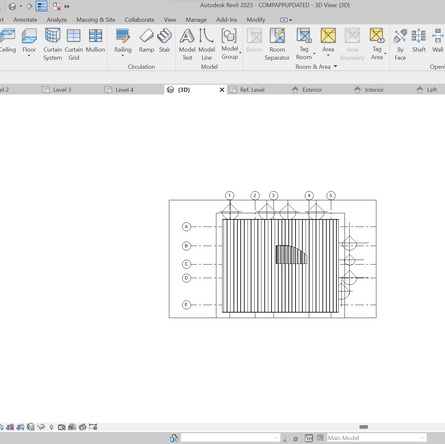Toggle the Show Constraints icon in view bar
Image resolution: width=445 pixels, height=444 pixels.
pyautogui.click(x=93, y=427)
